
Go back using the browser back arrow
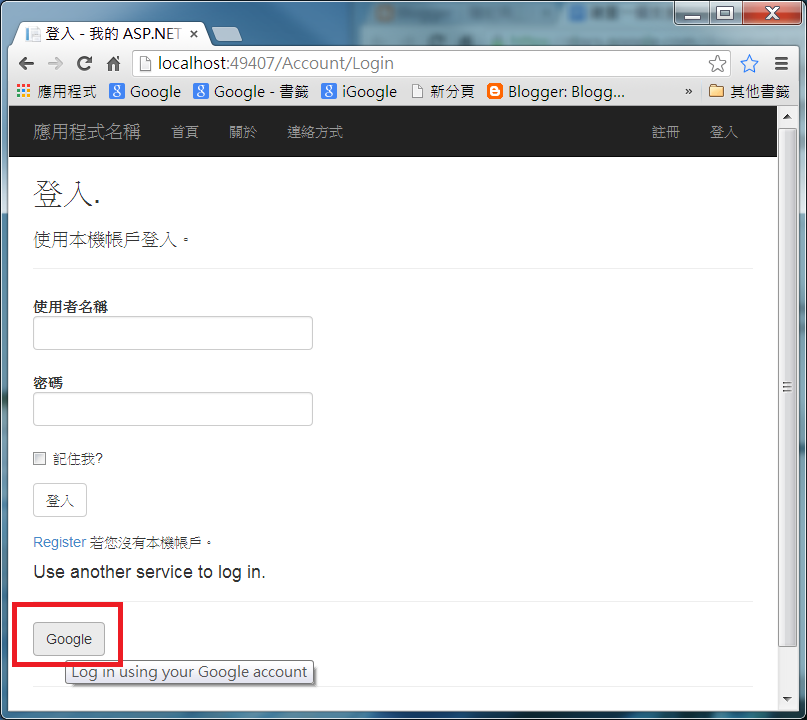[26, 64]
